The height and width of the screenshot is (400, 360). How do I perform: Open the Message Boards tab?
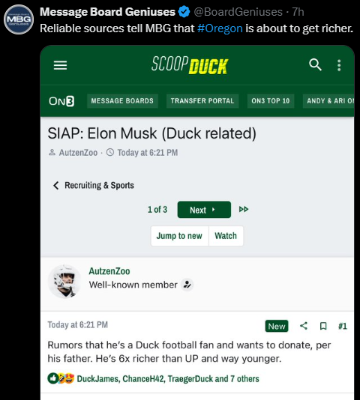(122, 101)
